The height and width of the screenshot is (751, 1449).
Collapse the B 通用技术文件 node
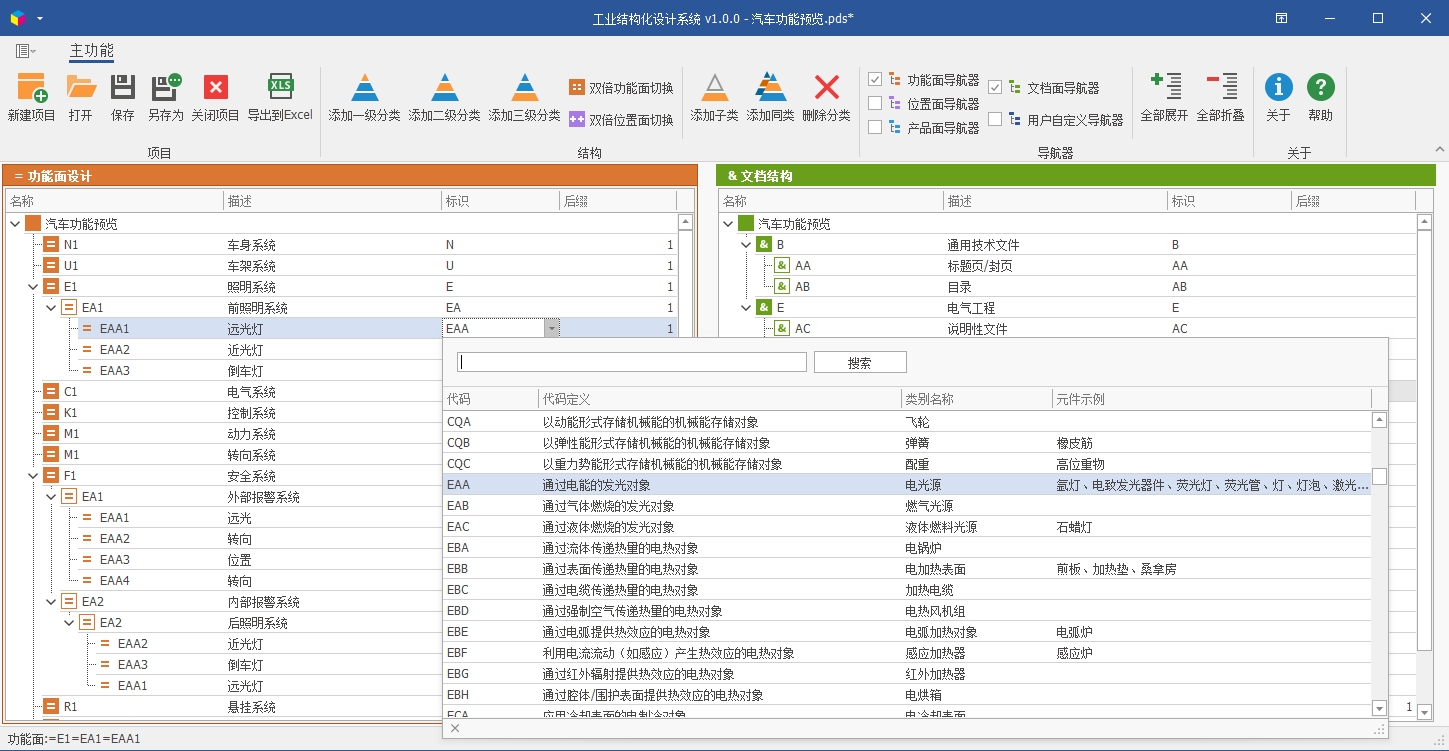pyautogui.click(x=746, y=245)
